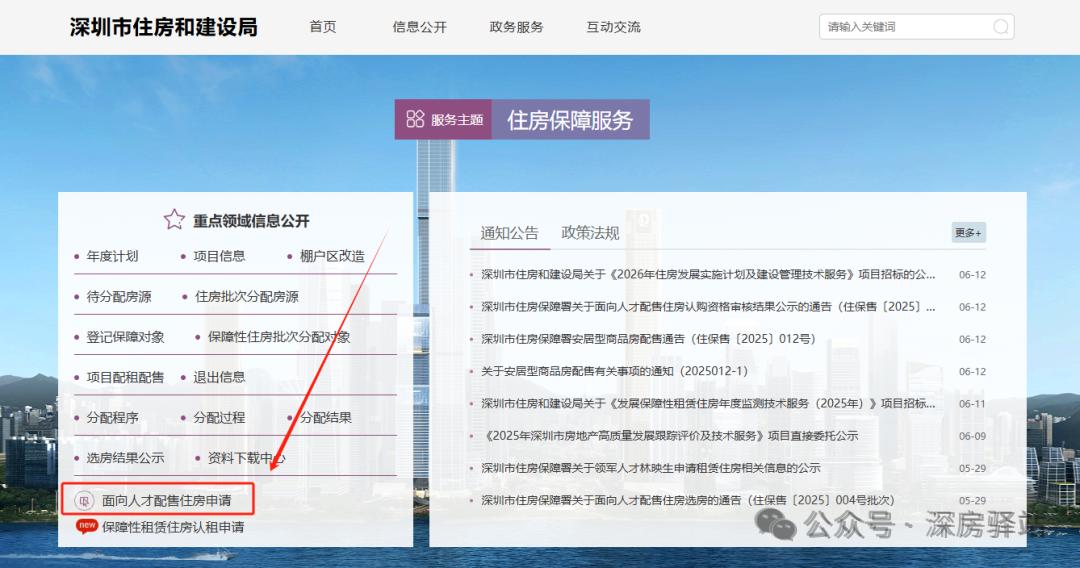Open 发展保障性租赁住房年度监测技术服务 notice

(708, 403)
